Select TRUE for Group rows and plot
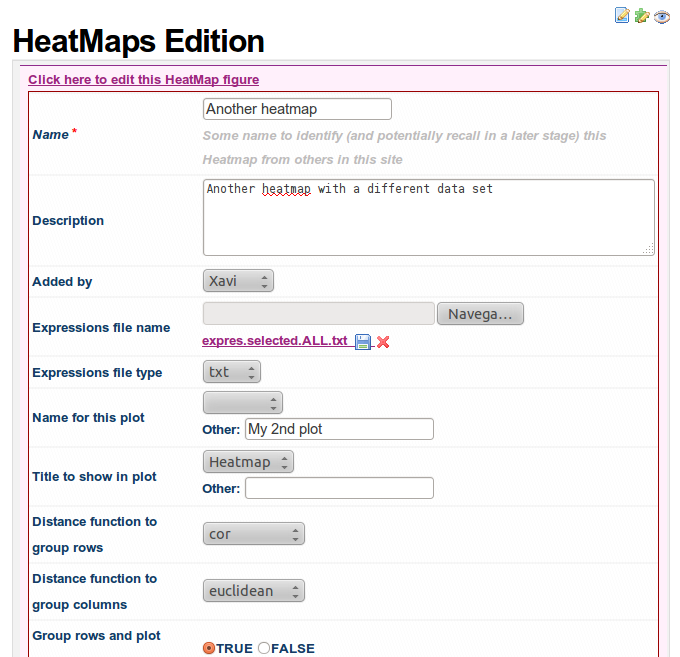The width and height of the screenshot is (680, 657). [209, 648]
